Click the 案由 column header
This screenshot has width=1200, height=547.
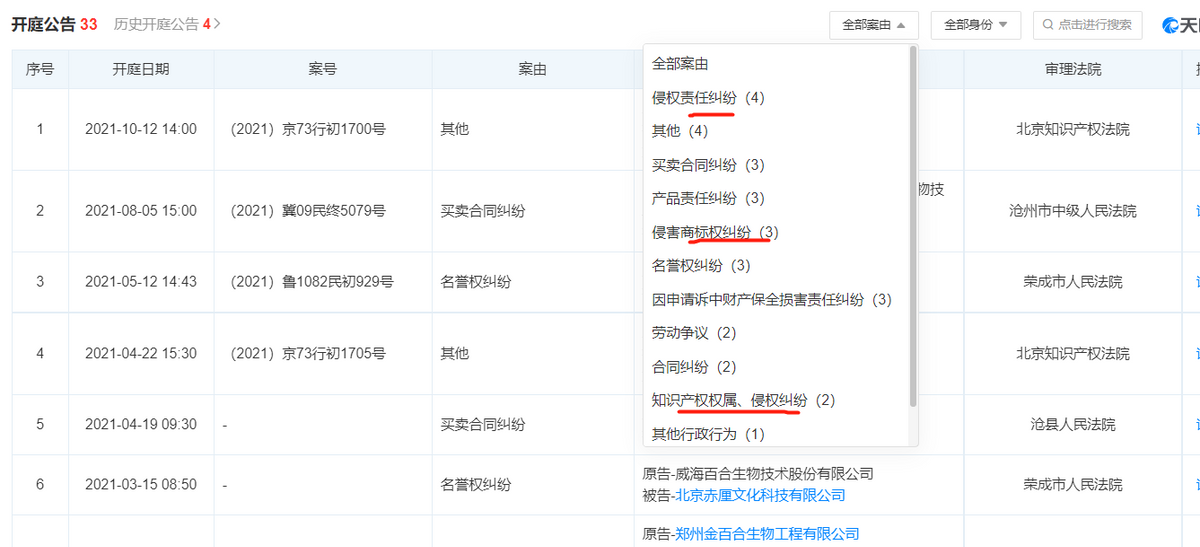[x=532, y=69]
